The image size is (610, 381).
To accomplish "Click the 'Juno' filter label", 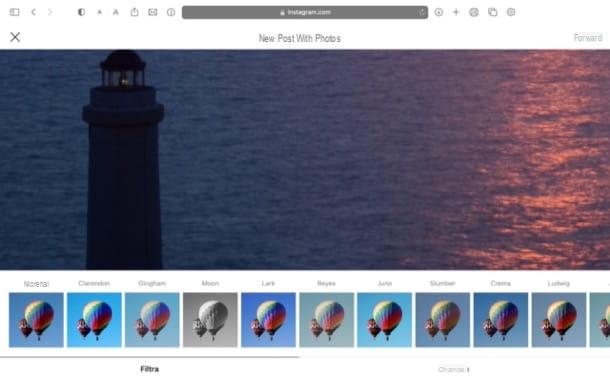I will (x=384, y=283).
